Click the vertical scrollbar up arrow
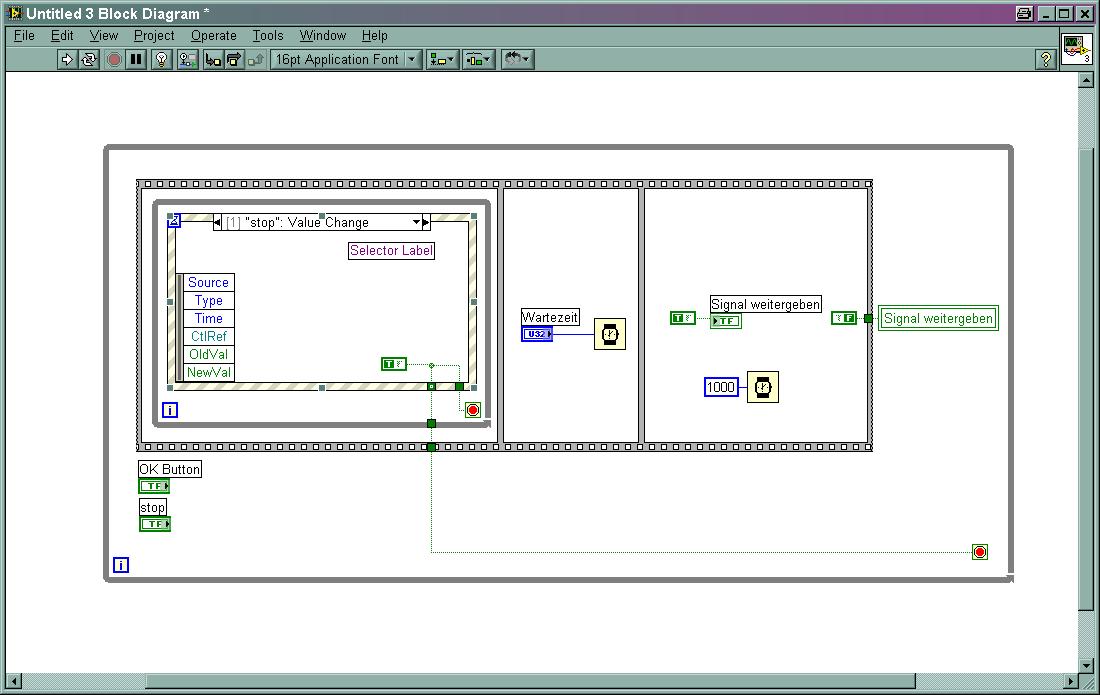Image resolution: width=1100 pixels, height=695 pixels. [x=1085, y=80]
